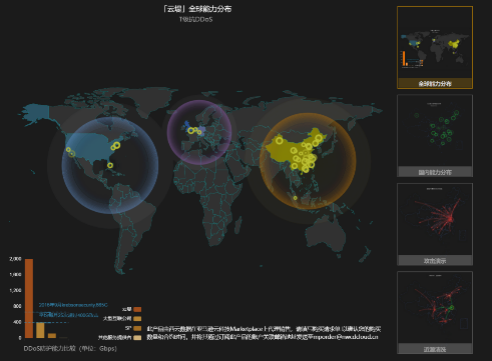Click the small yellow marker near Singapore
This screenshot has height=361, width=492.
[x=295, y=198]
